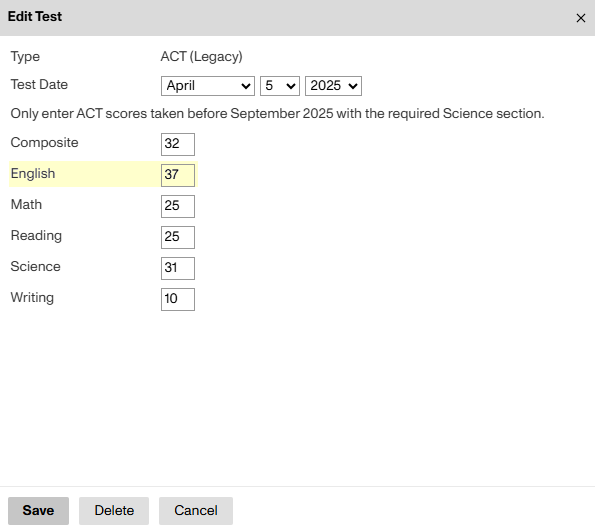Click the English score field
595x532 pixels.
178,175
